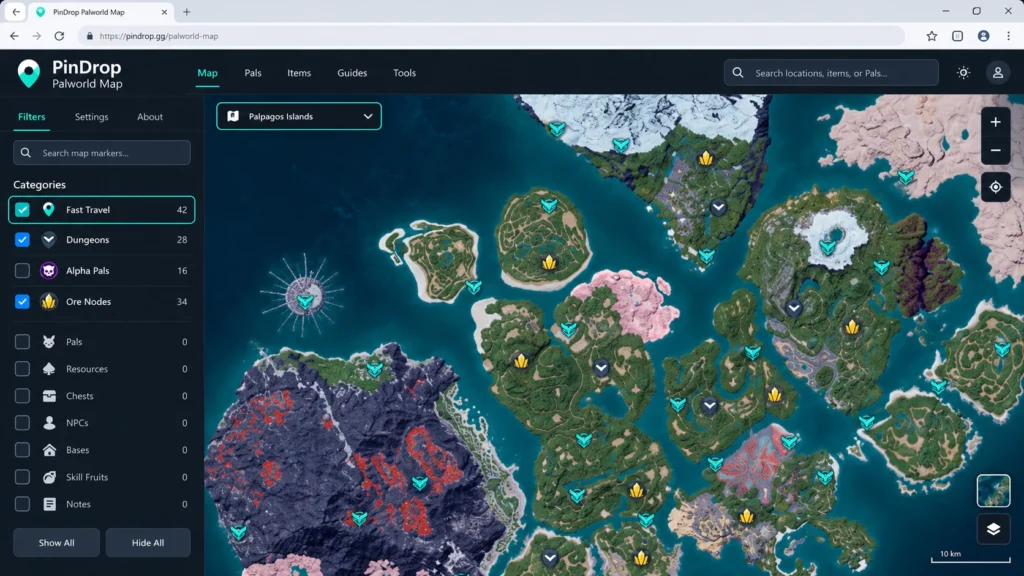This screenshot has width=1024, height=576.
Task: Switch to the Settings sidebar tab
Action: click(91, 117)
